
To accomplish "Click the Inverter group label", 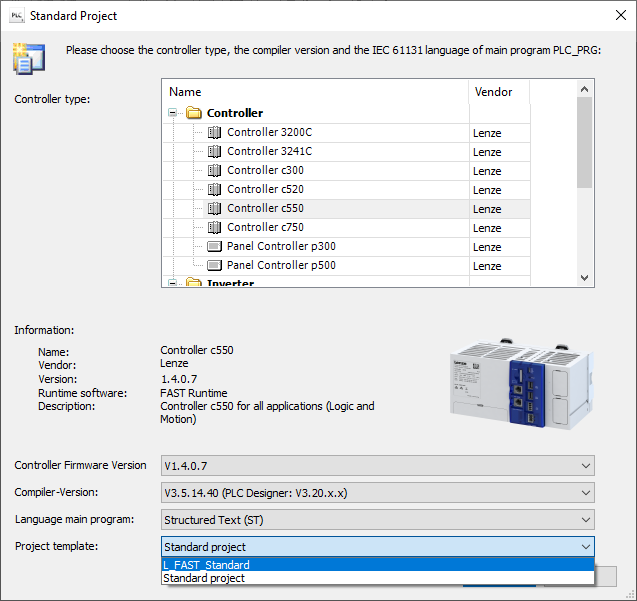I will (230, 283).
